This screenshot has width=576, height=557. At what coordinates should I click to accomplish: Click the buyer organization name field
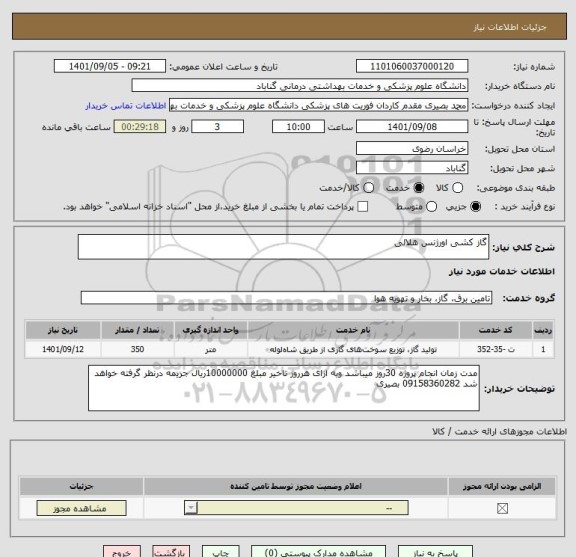[300, 86]
